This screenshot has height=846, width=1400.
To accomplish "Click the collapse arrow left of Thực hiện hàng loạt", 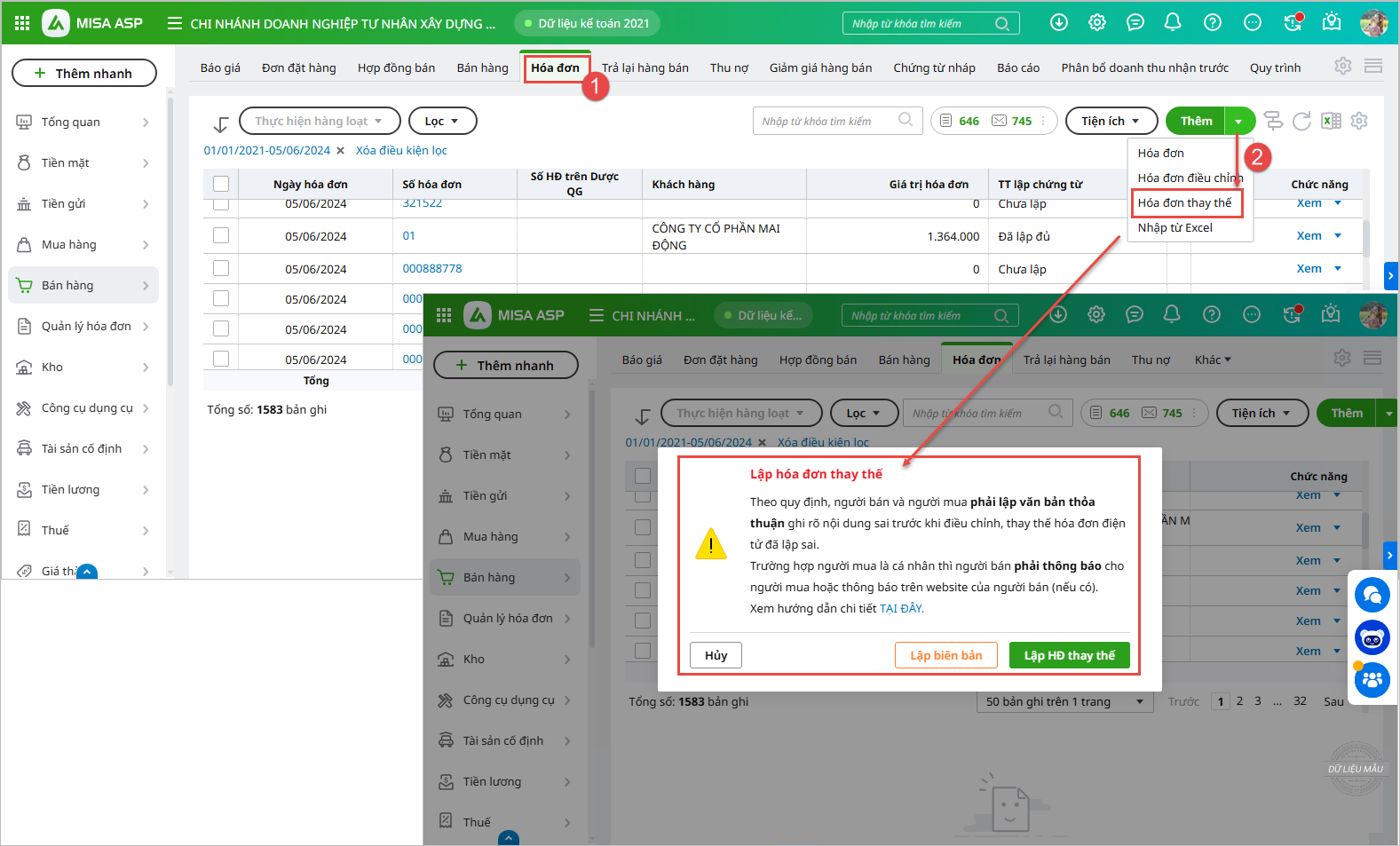I will point(221,124).
